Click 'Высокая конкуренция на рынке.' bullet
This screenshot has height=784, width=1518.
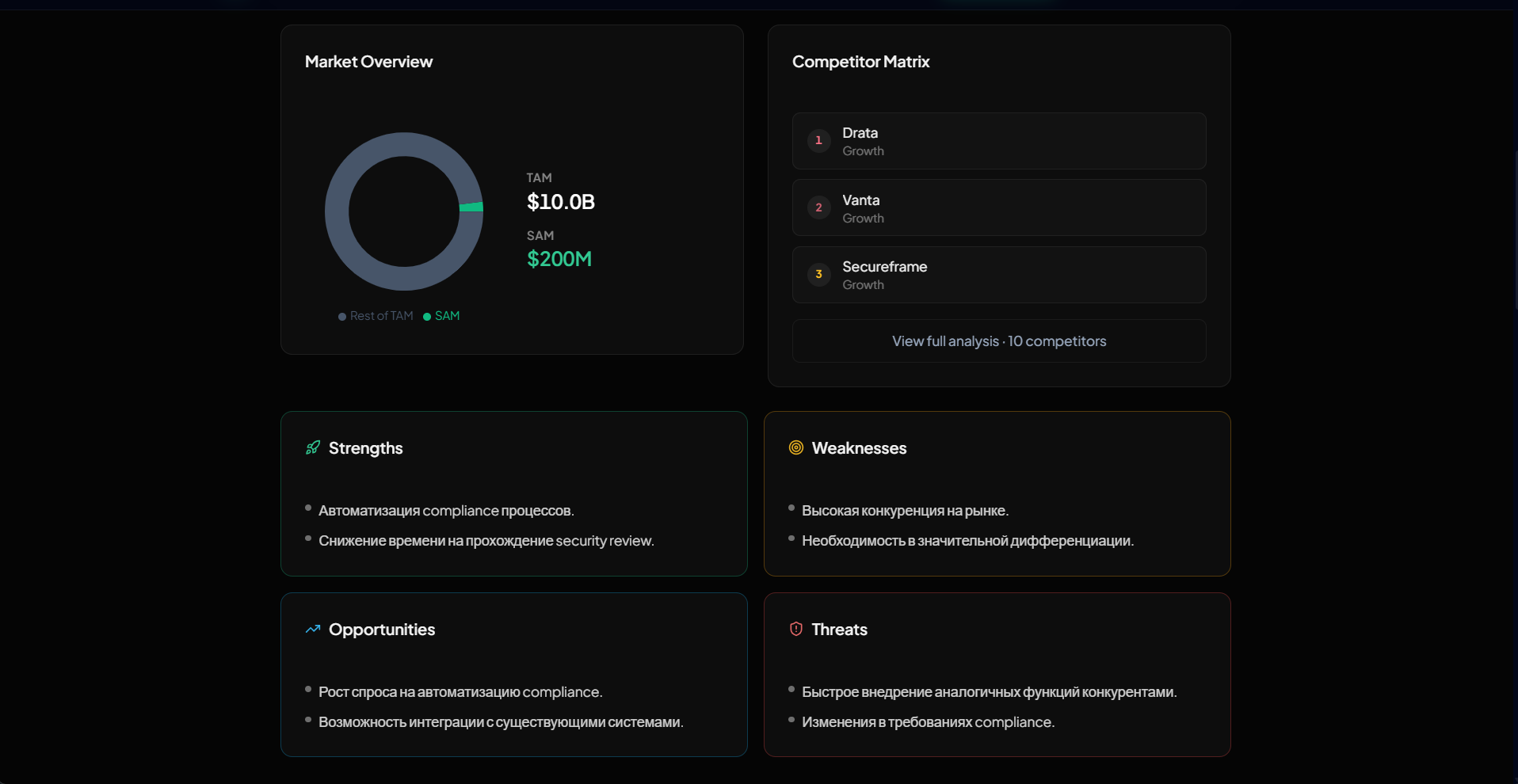905,511
